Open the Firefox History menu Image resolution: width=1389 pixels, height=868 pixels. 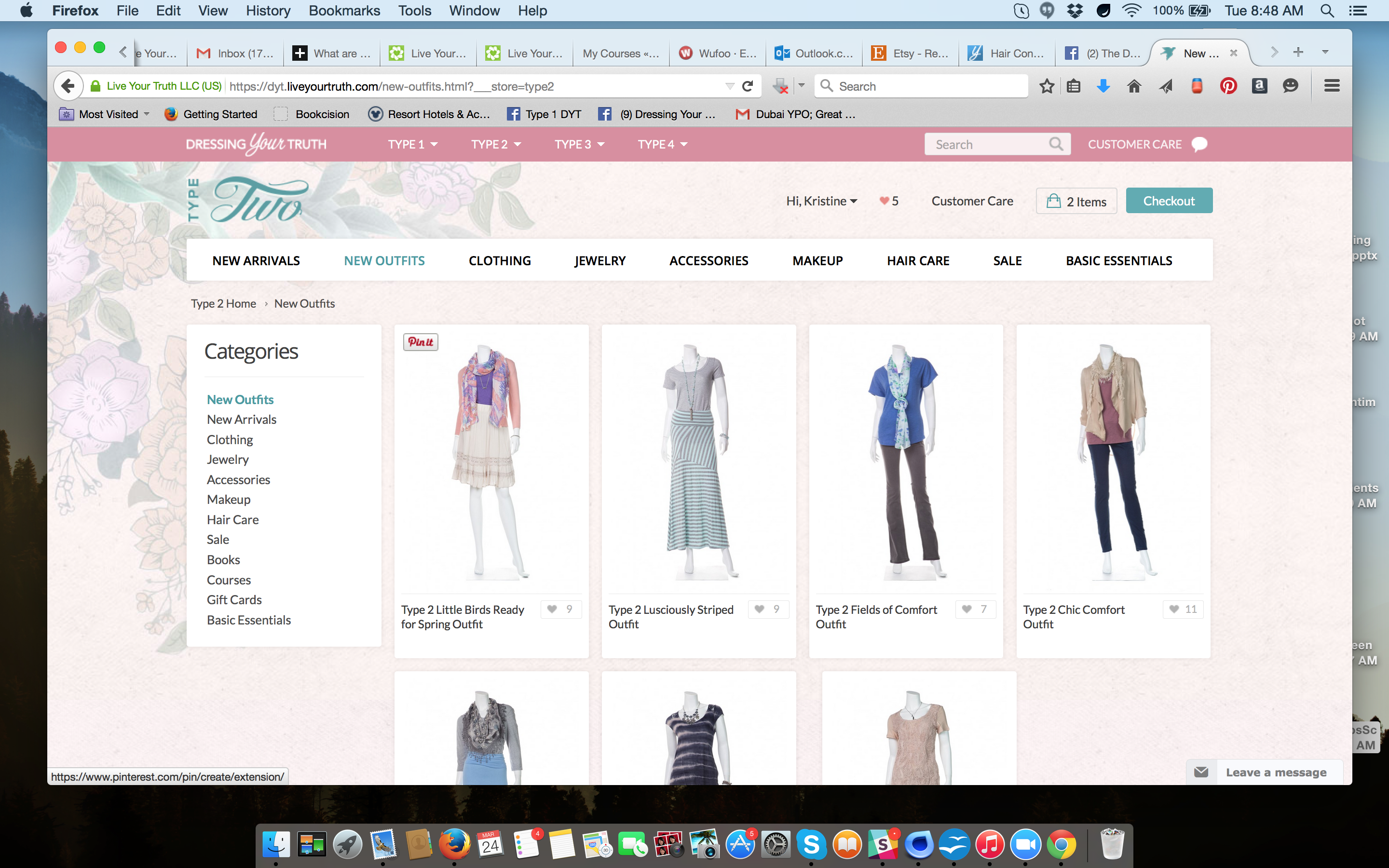click(x=268, y=11)
